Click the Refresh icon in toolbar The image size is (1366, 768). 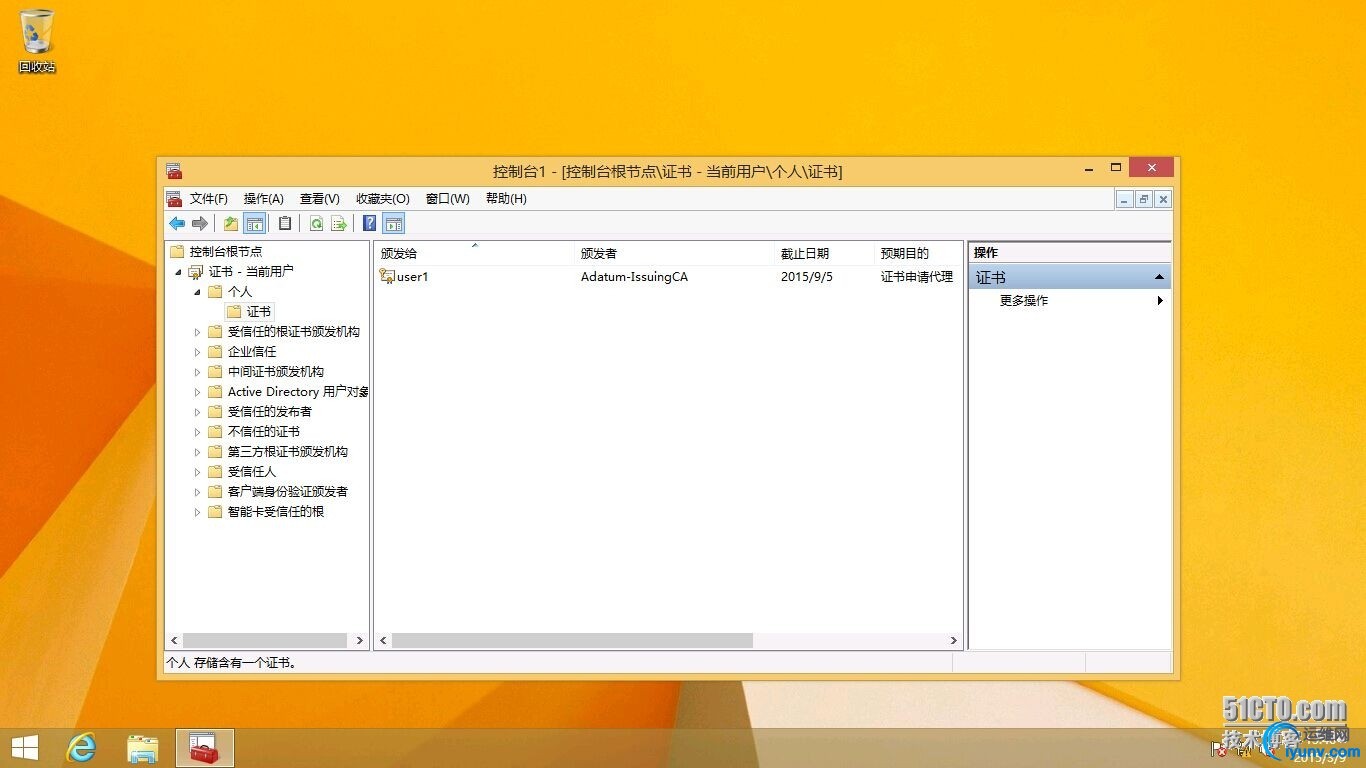coord(316,223)
